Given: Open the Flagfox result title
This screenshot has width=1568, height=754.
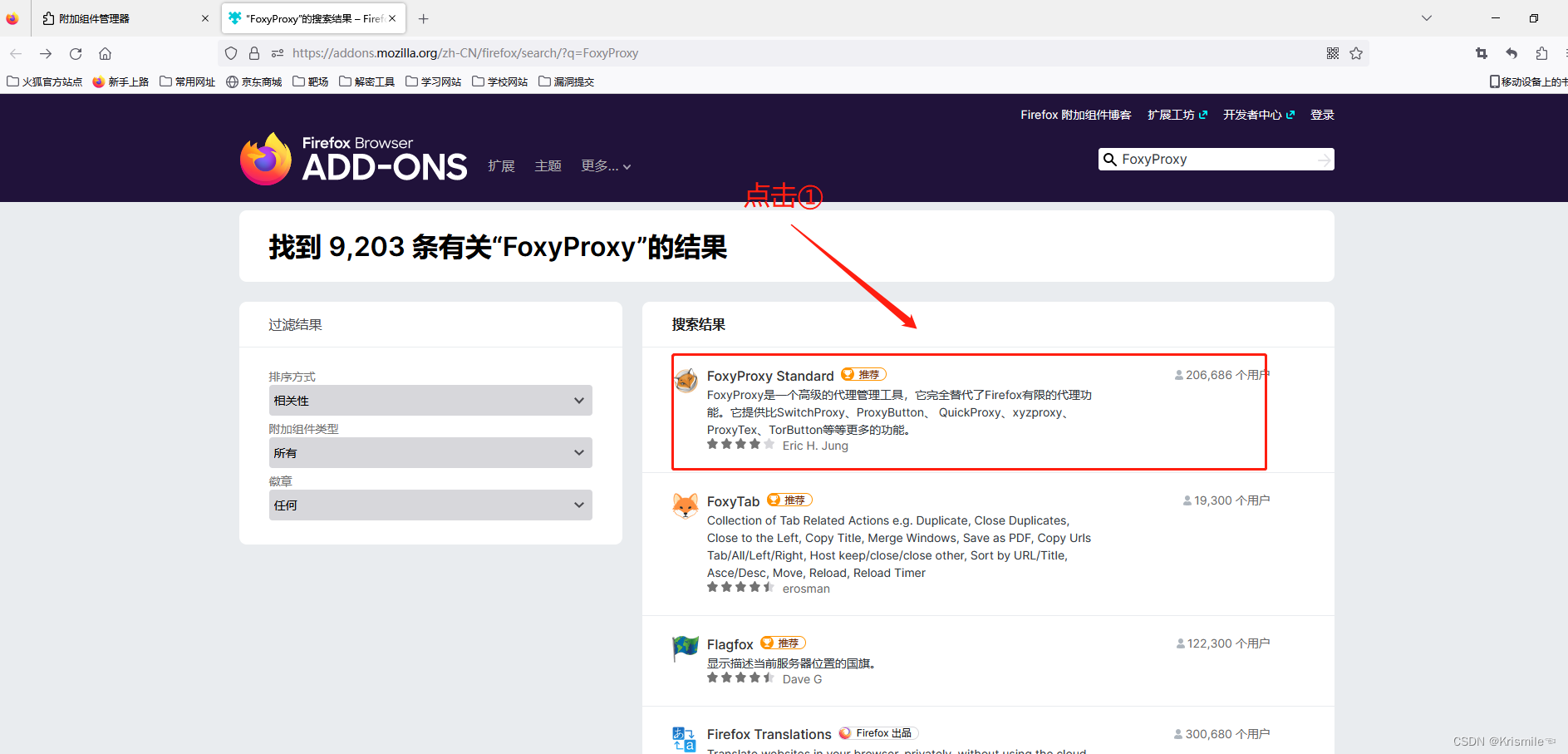Looking at the screenshot, I should coord(730,644).
